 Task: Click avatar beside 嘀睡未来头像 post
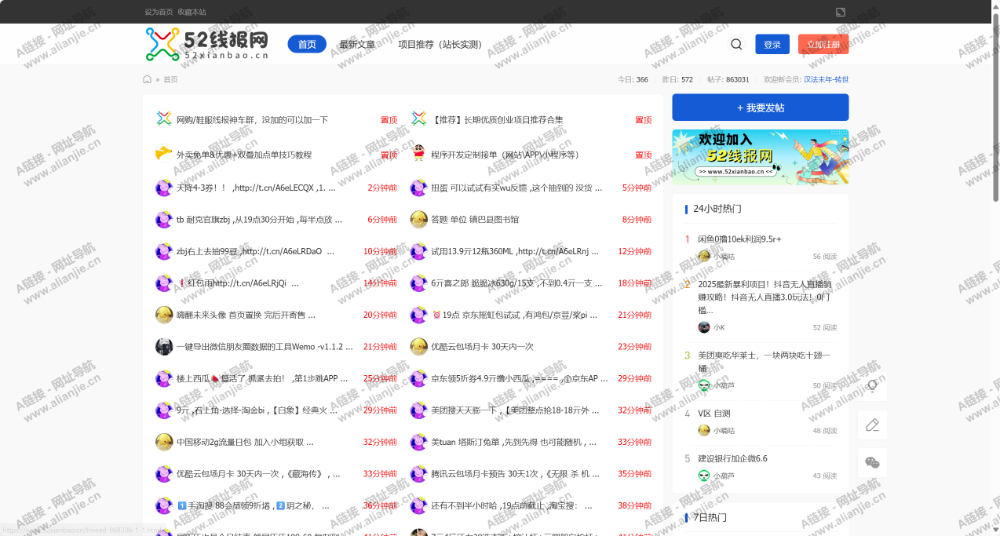point(164,315)
